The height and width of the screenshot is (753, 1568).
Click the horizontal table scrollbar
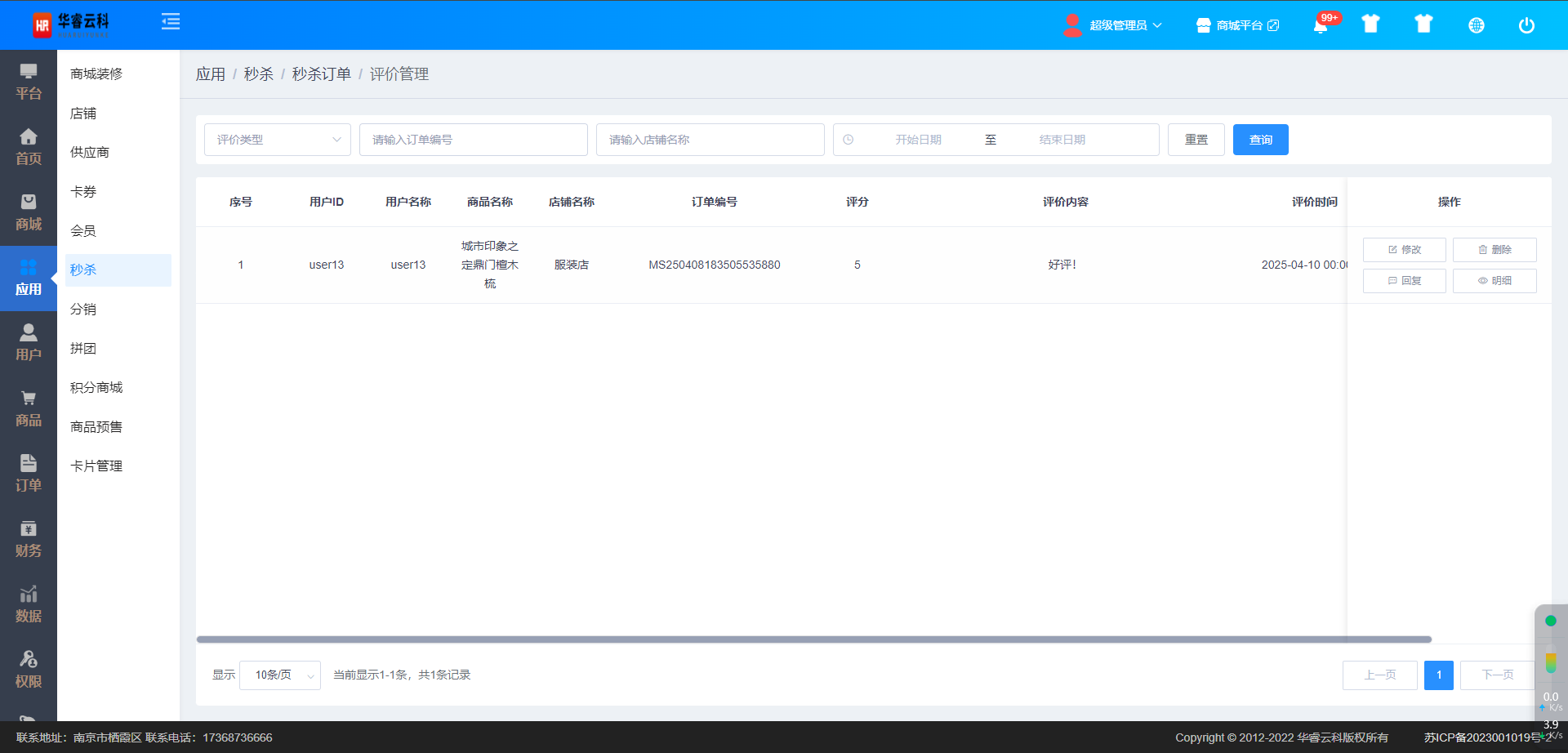[x=813, y=639]
